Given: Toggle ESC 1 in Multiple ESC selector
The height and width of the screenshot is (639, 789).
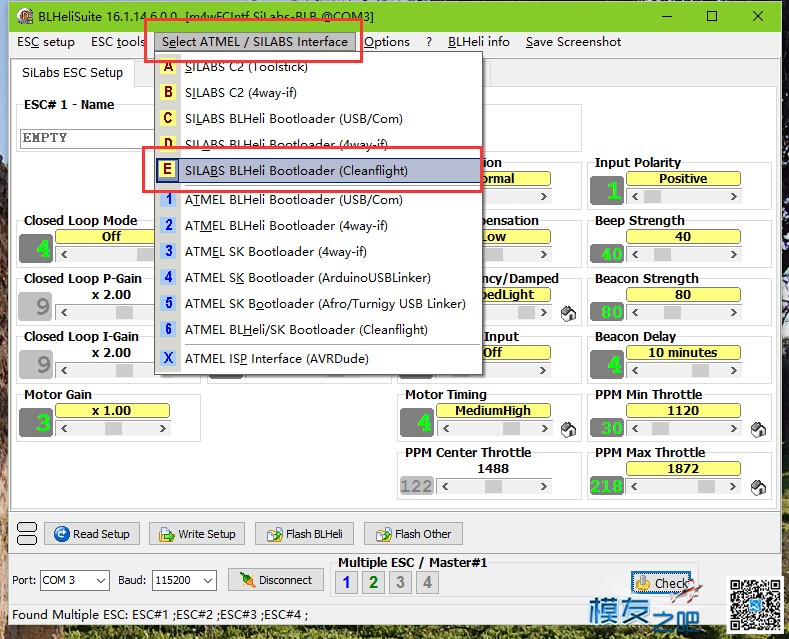Looking at the screenshot, I should 346,583.
